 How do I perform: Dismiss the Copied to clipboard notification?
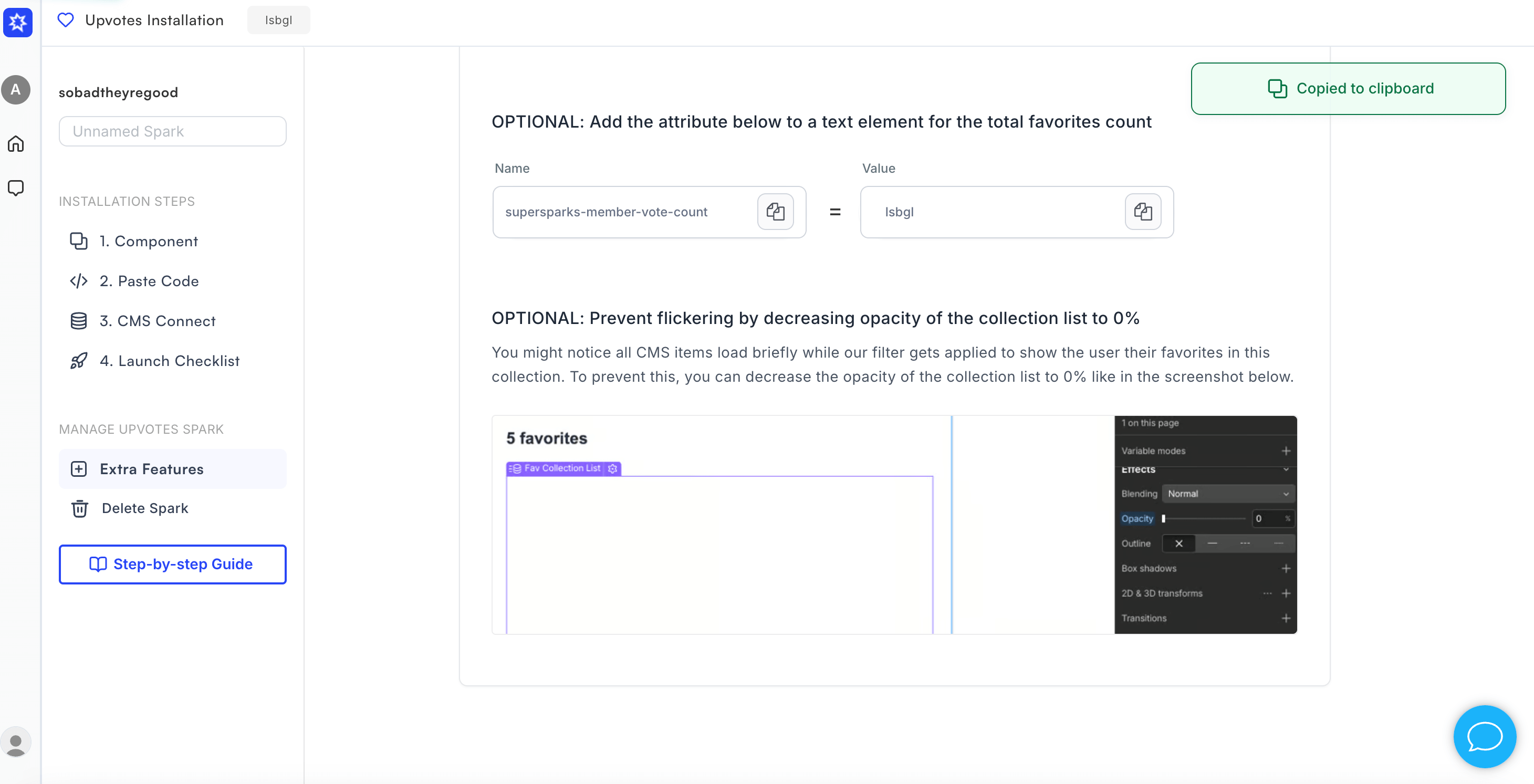(1348, 89)
